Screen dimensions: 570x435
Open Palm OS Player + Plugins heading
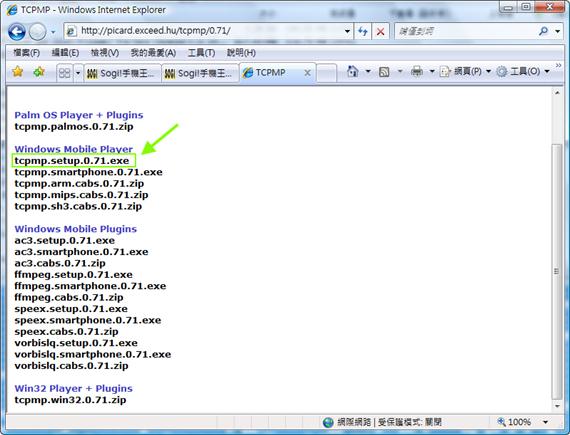tap(79, 115)
